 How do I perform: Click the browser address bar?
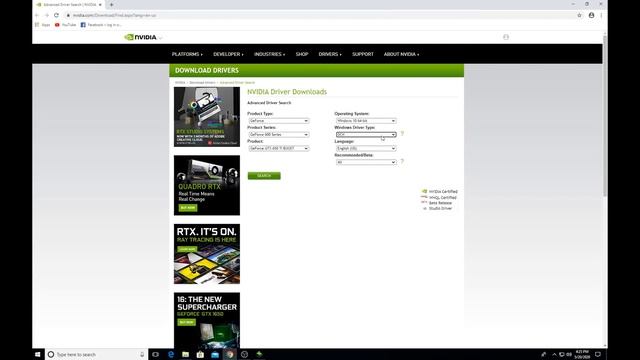(x=318, y=16)
